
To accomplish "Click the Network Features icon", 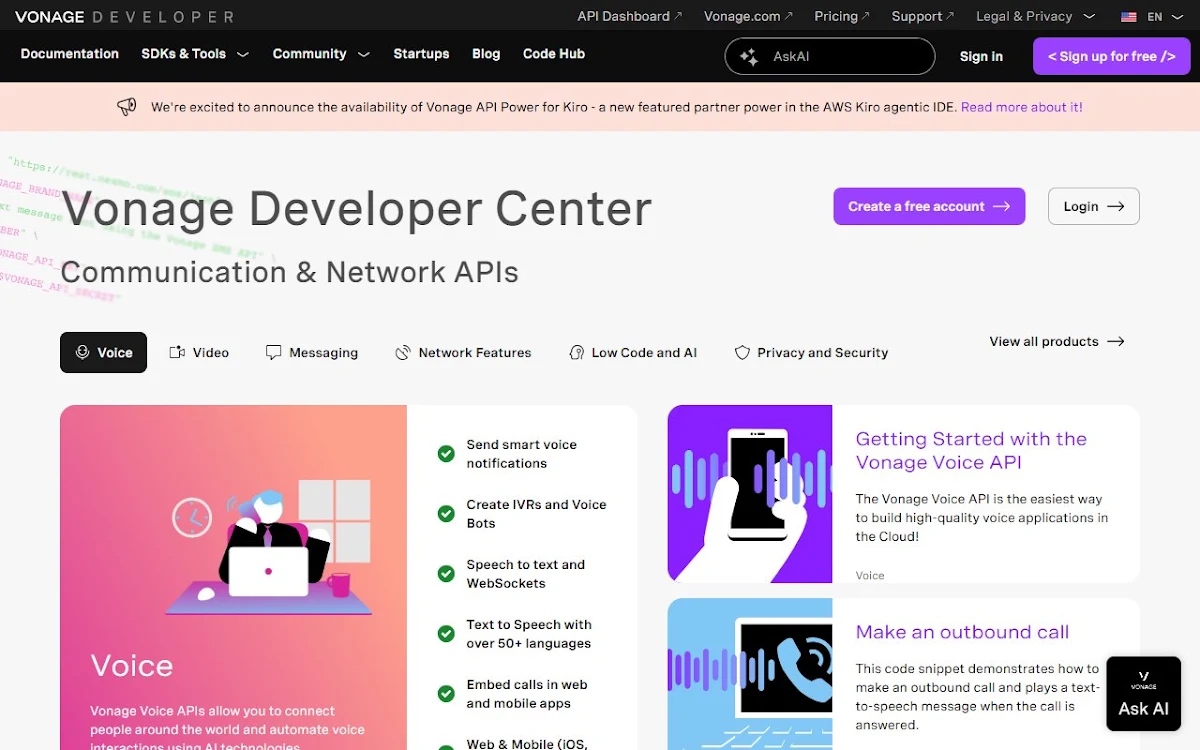I will click(x=403, y=352).
